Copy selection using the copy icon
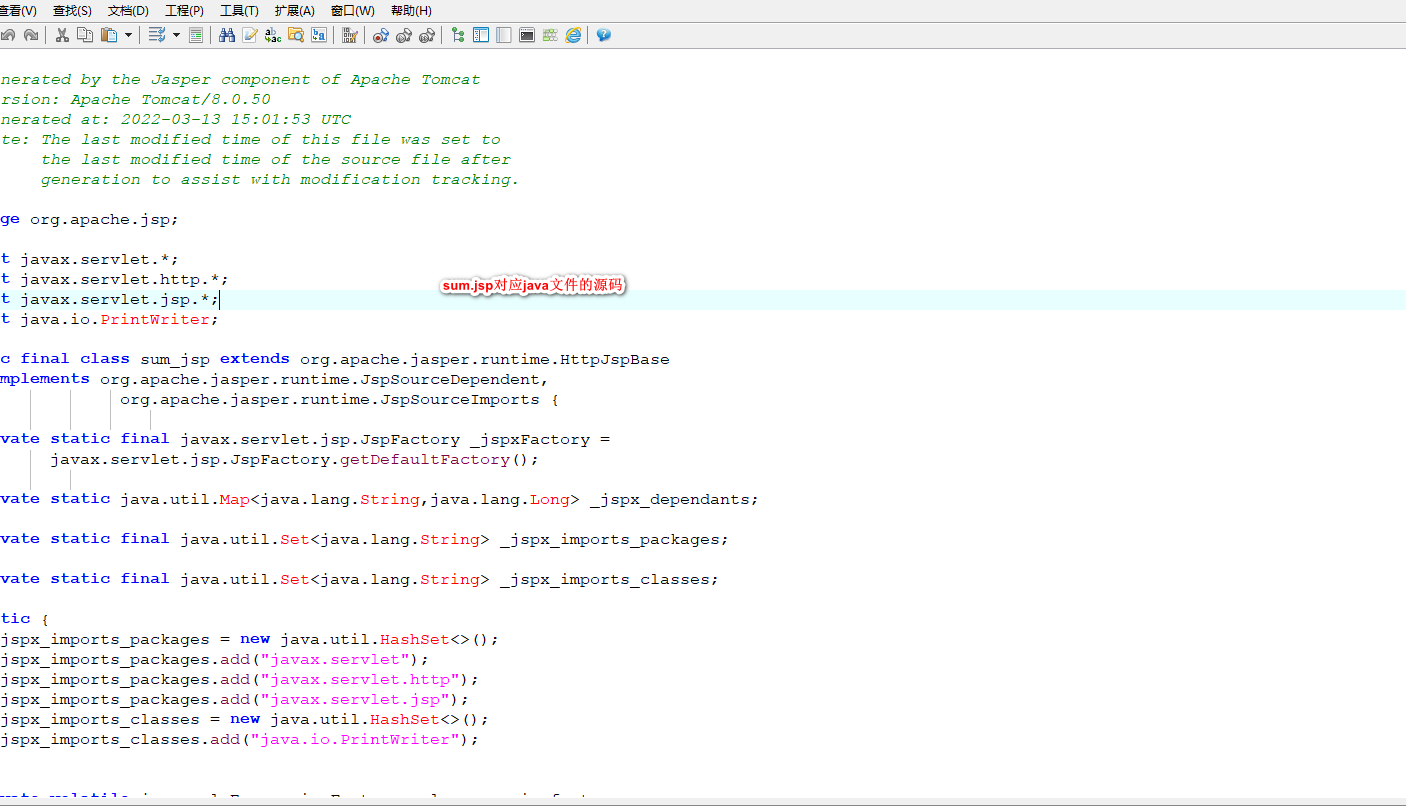The width and height of the screenshot is (1406, 806). 85,35
